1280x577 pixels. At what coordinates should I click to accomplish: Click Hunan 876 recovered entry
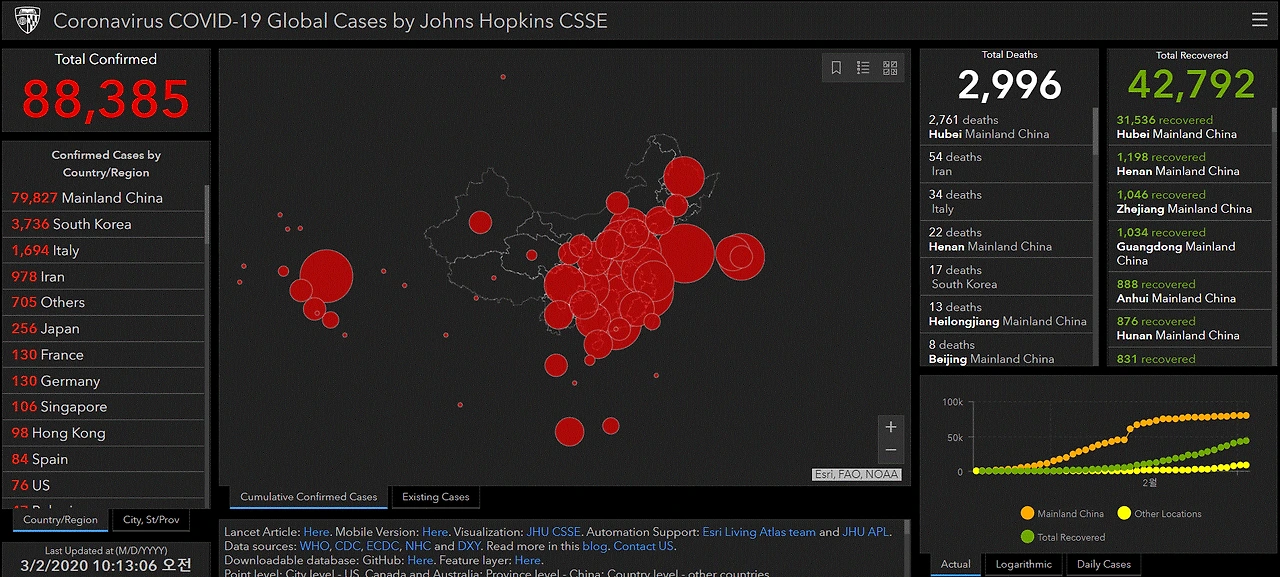coord(1190,328)
